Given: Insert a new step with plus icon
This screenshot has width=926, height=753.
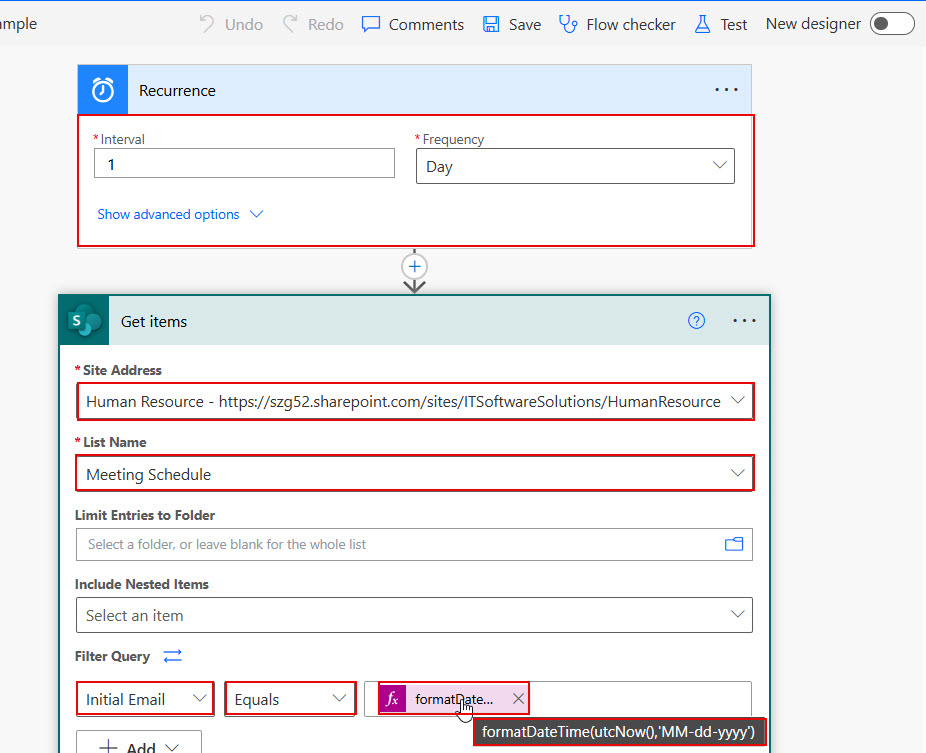Looking at the screenshot, I should tap(414, 267).
